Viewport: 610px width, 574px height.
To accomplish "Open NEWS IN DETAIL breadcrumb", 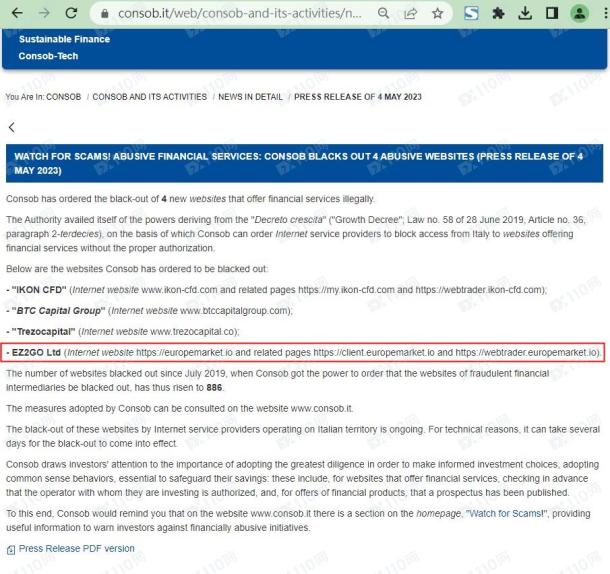I will click(x=250, y=97).
